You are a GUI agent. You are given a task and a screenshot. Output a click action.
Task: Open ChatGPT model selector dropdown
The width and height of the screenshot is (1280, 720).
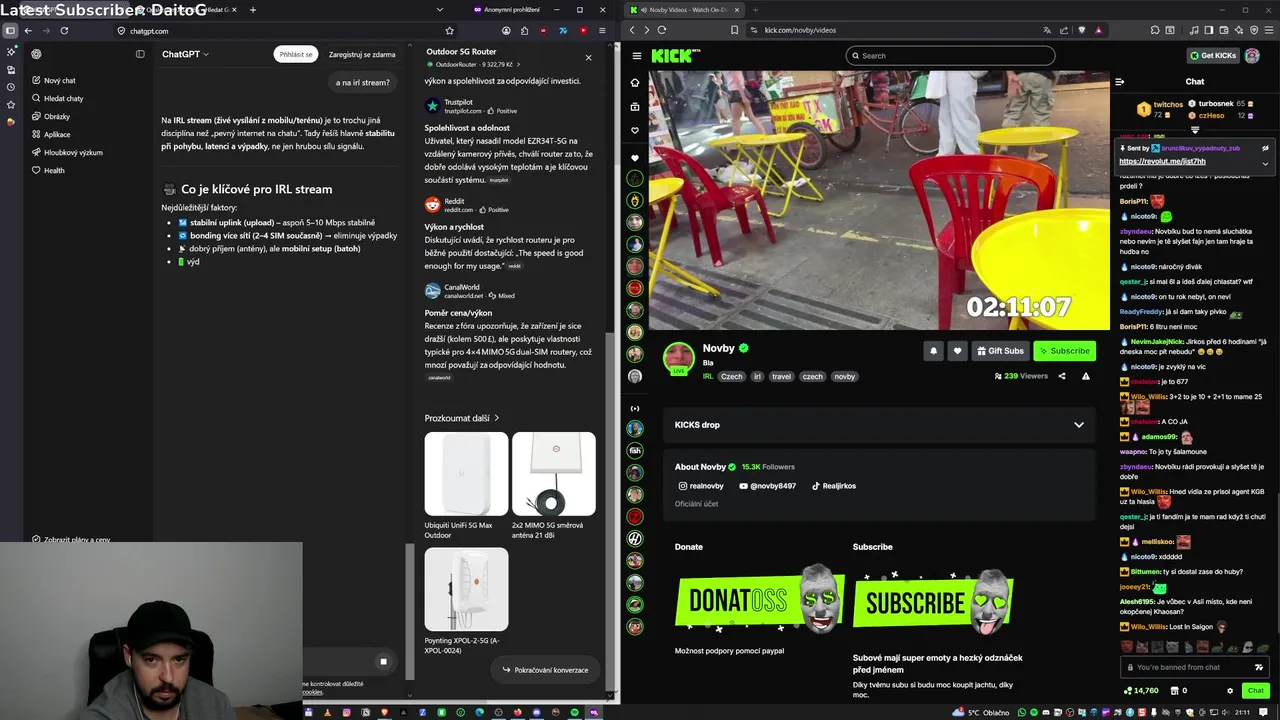tap(185, 54)
